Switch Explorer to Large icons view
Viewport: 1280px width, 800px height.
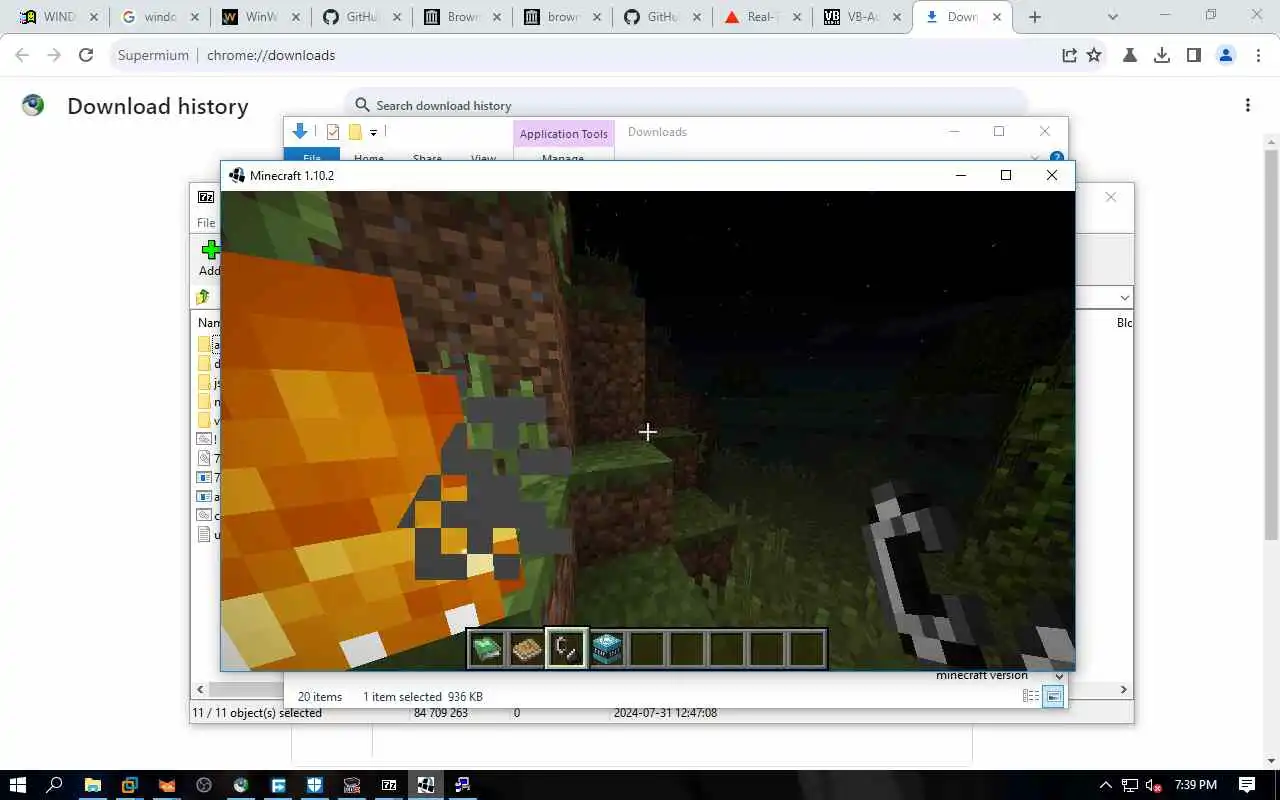pos(1053,696)
